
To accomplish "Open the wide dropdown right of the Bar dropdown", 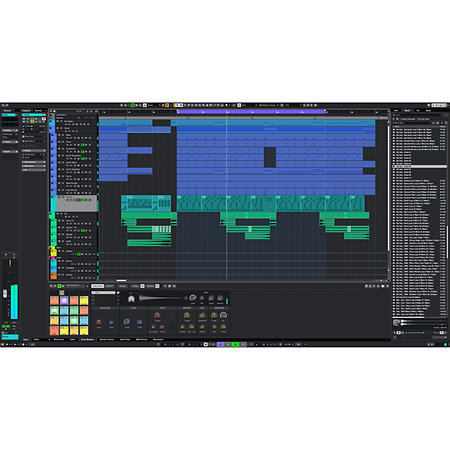I will click(x=268, y=105).
